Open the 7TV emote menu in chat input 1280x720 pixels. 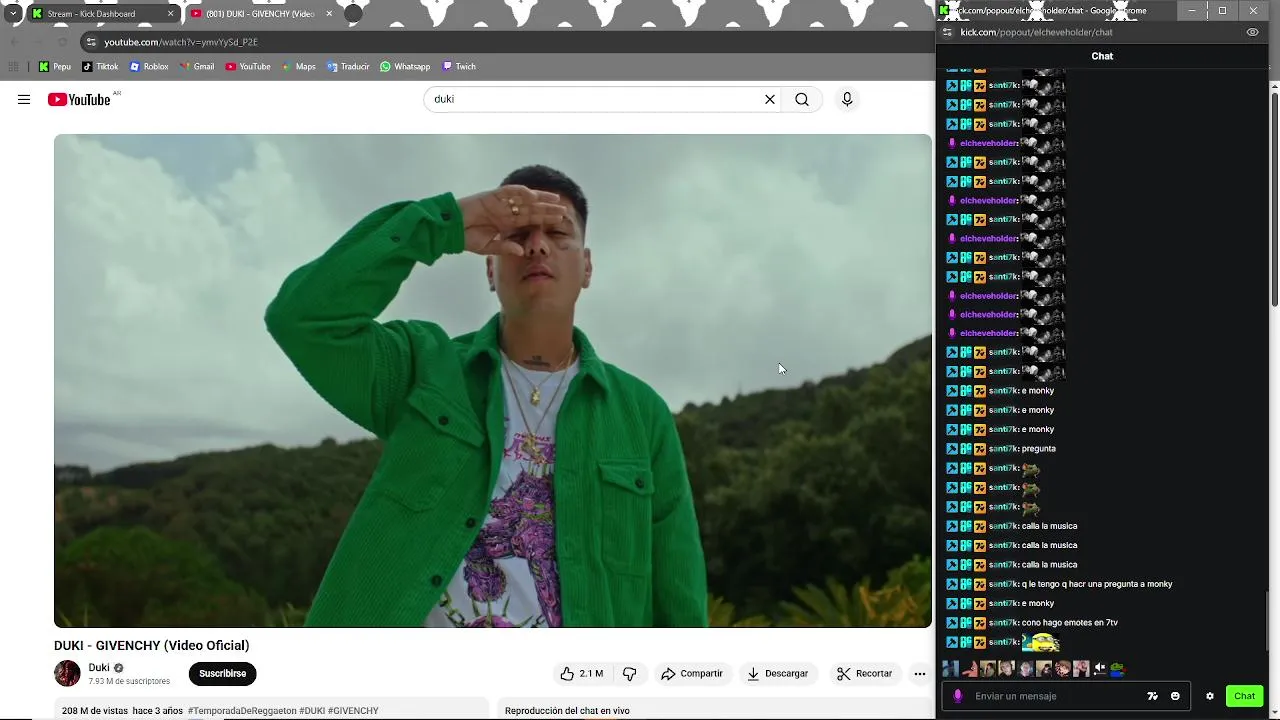(1152, 696)
